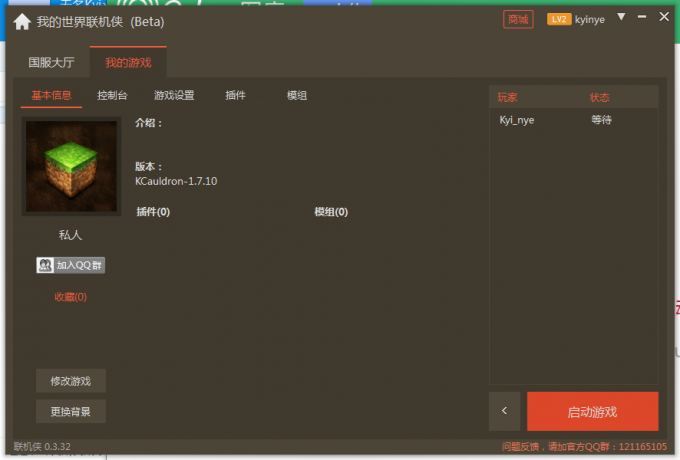Click the home icon in title bar
The width and height of the screenshot is (680, 460).
tap(22, 22)
